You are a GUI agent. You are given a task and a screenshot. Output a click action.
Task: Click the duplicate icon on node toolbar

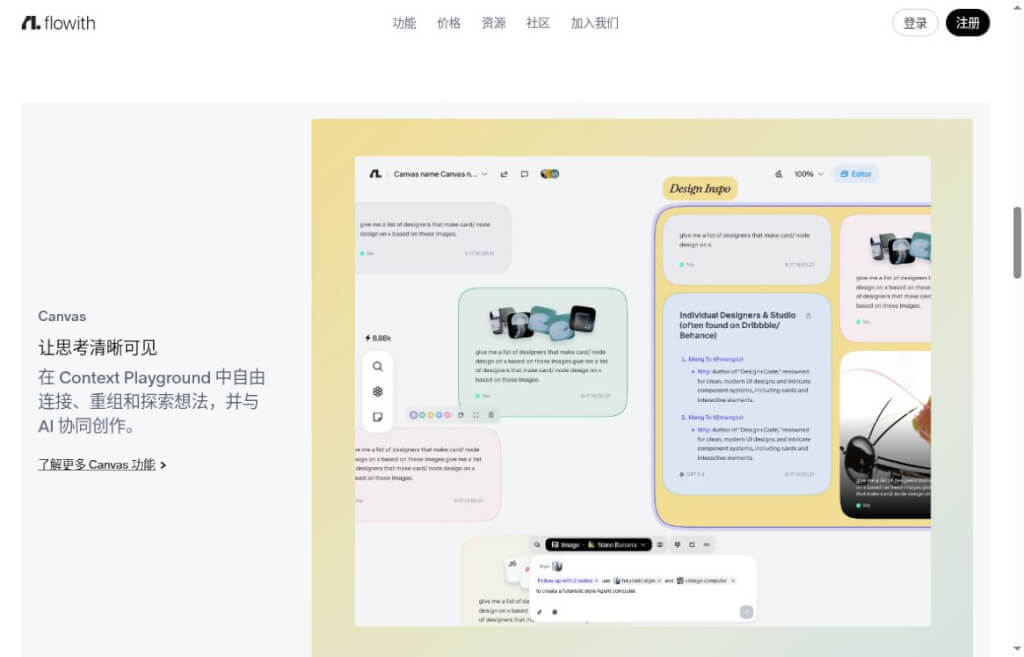[x=460, y=415]
